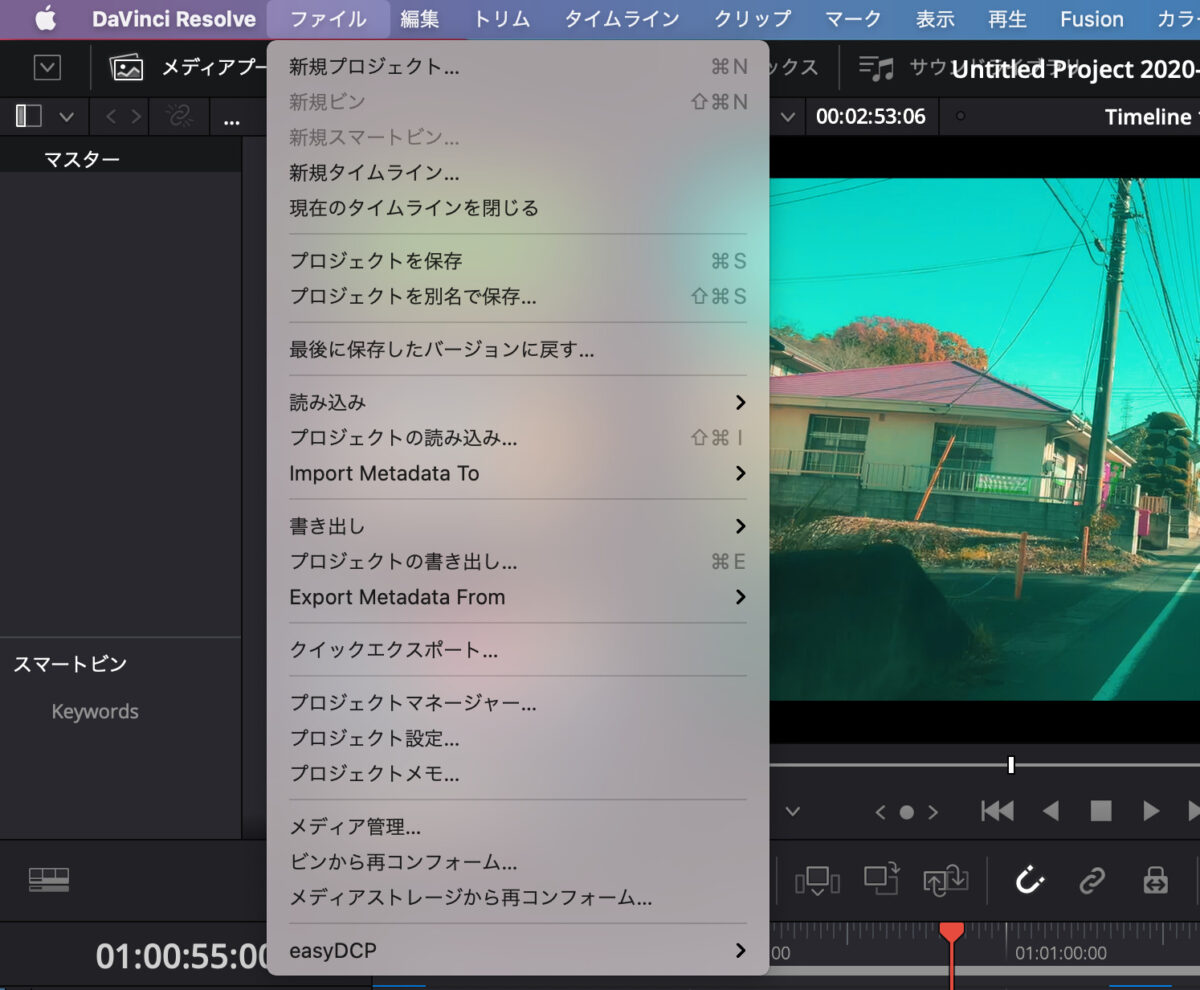This screenshot has width=1200, height=990.
Task: Select the replace clip edit icon
Action: click(945, 880)
